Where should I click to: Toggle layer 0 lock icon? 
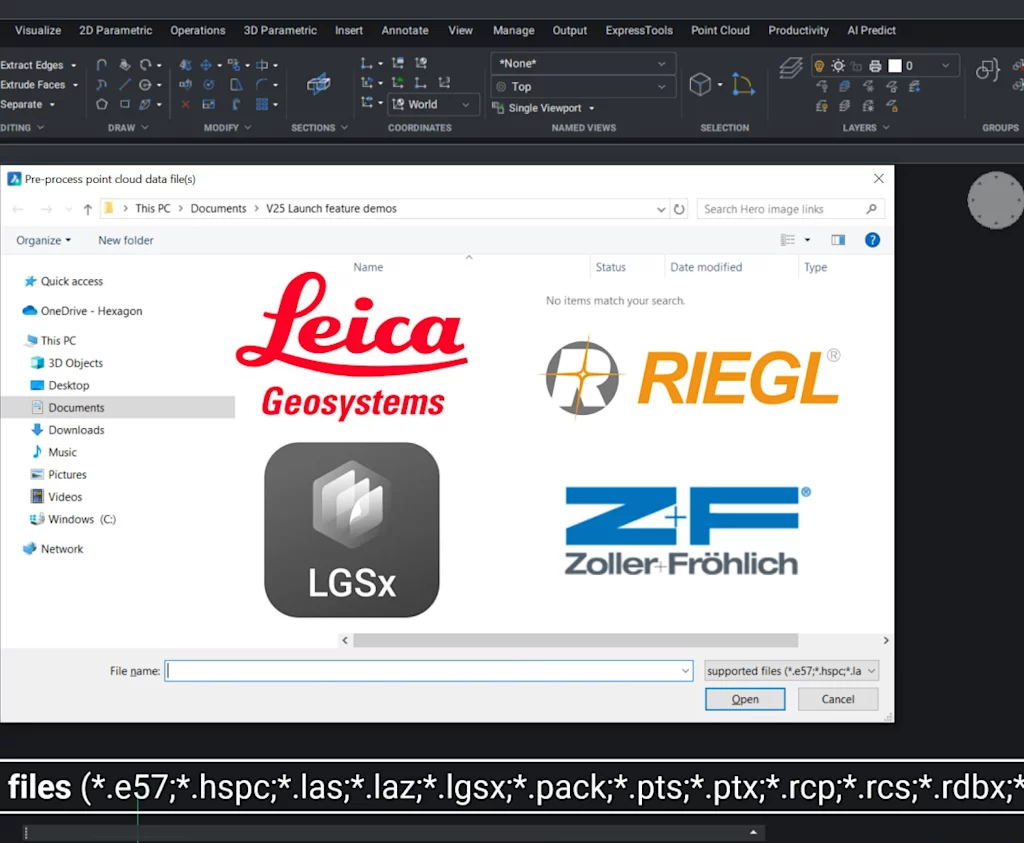857,66
